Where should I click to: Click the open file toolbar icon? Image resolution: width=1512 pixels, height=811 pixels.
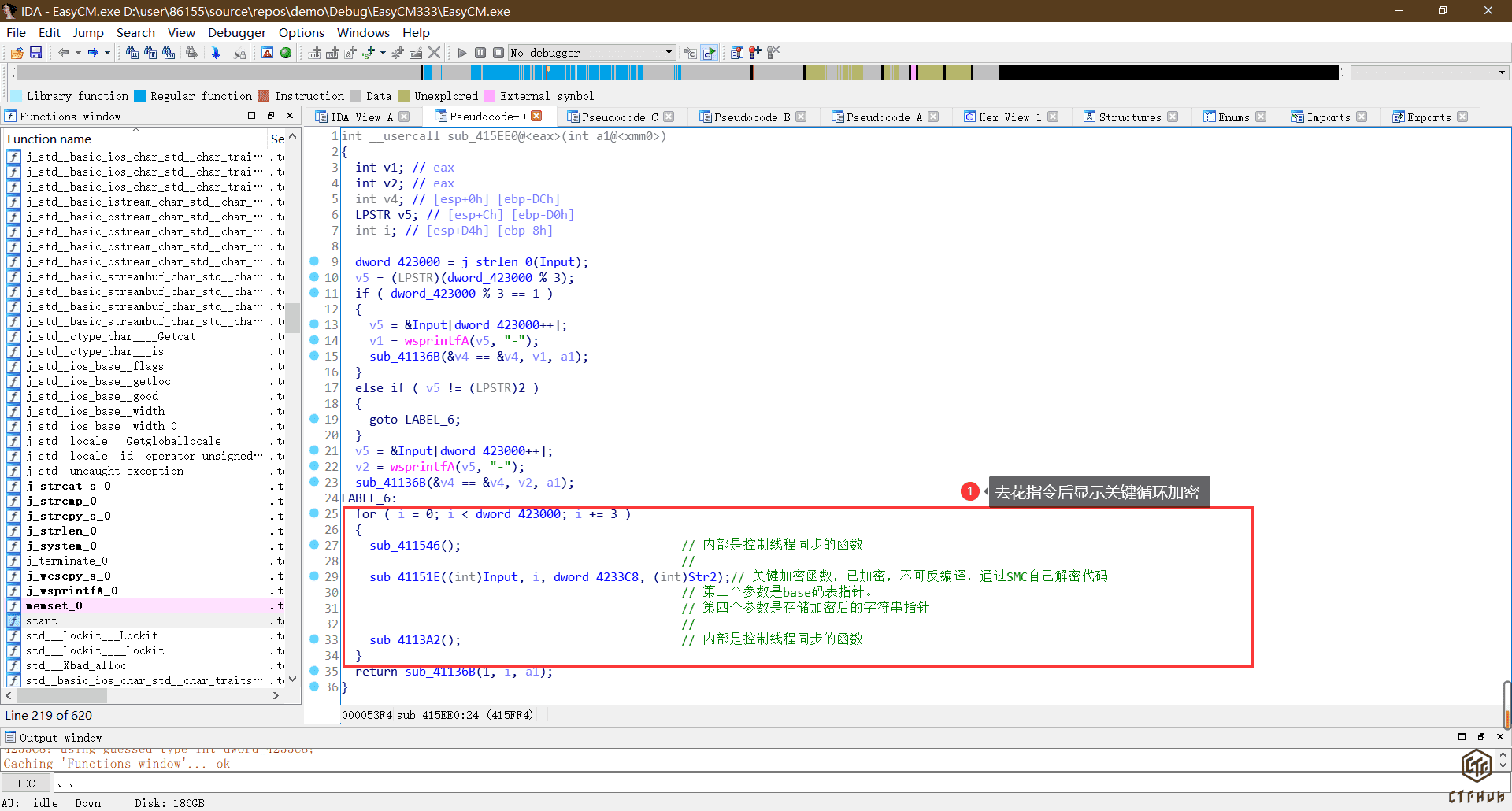[x=17, y=53]
